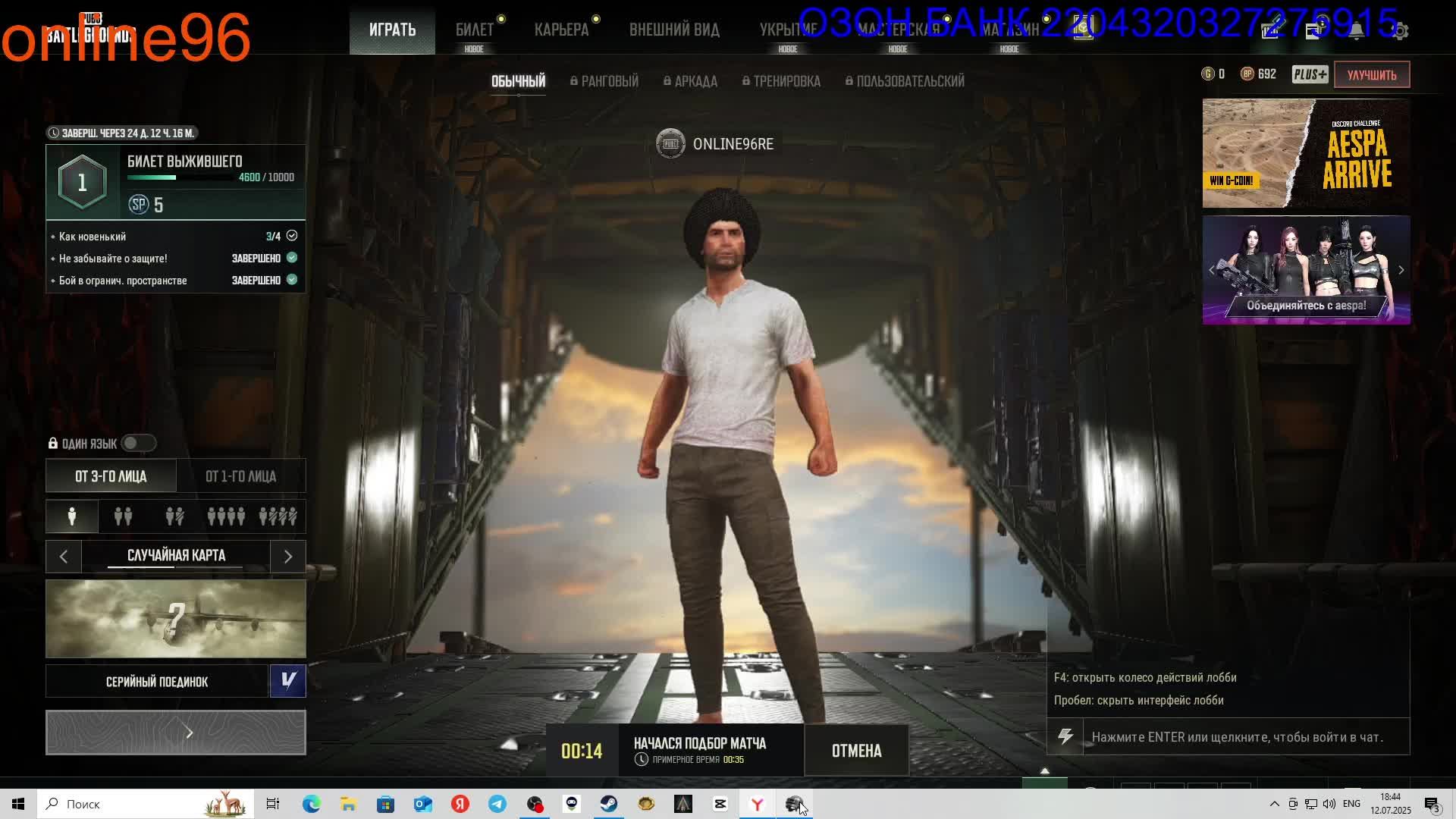The height and width of the screenshot is (819, 1456).
Task: Select the four-player squad icon
Action: point(226,516)
